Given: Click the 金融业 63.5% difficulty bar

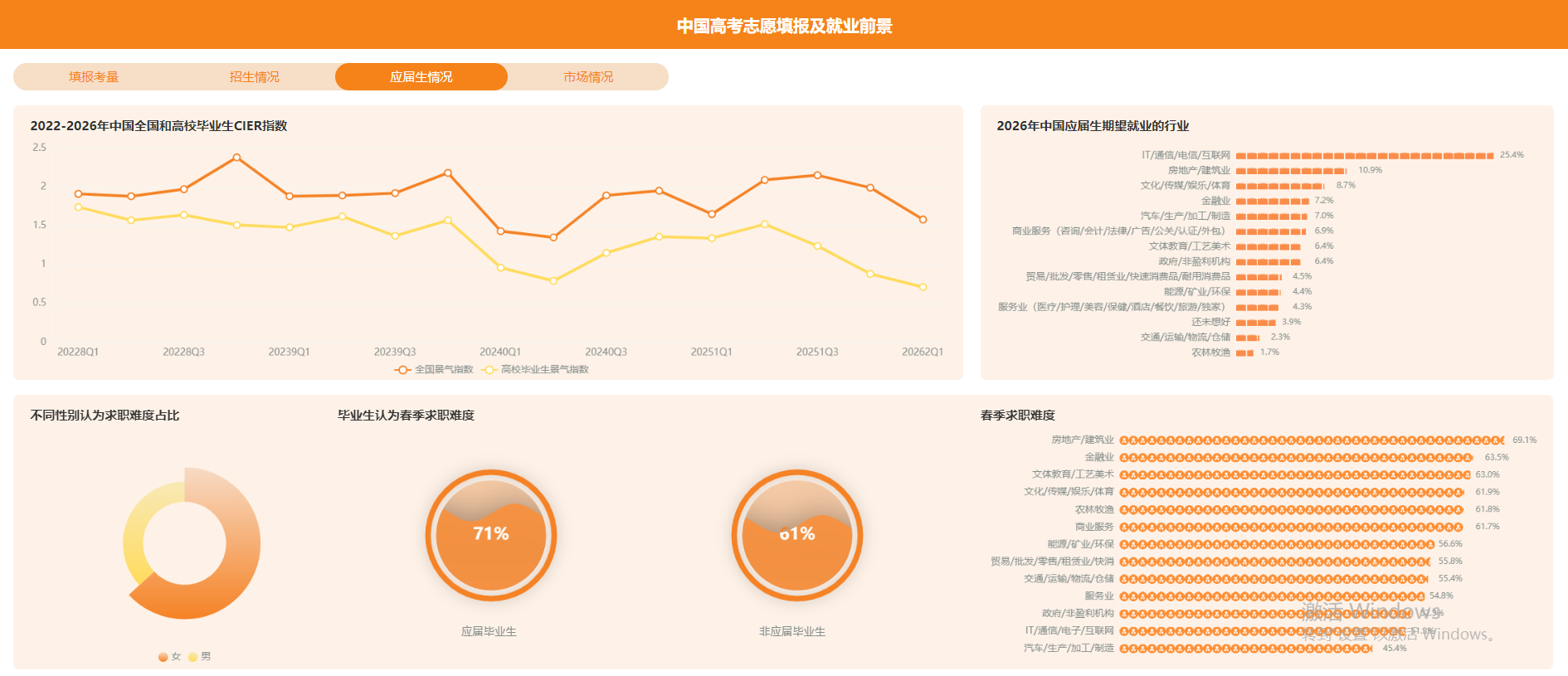Looking at the screenshot, I should 1296,457.
